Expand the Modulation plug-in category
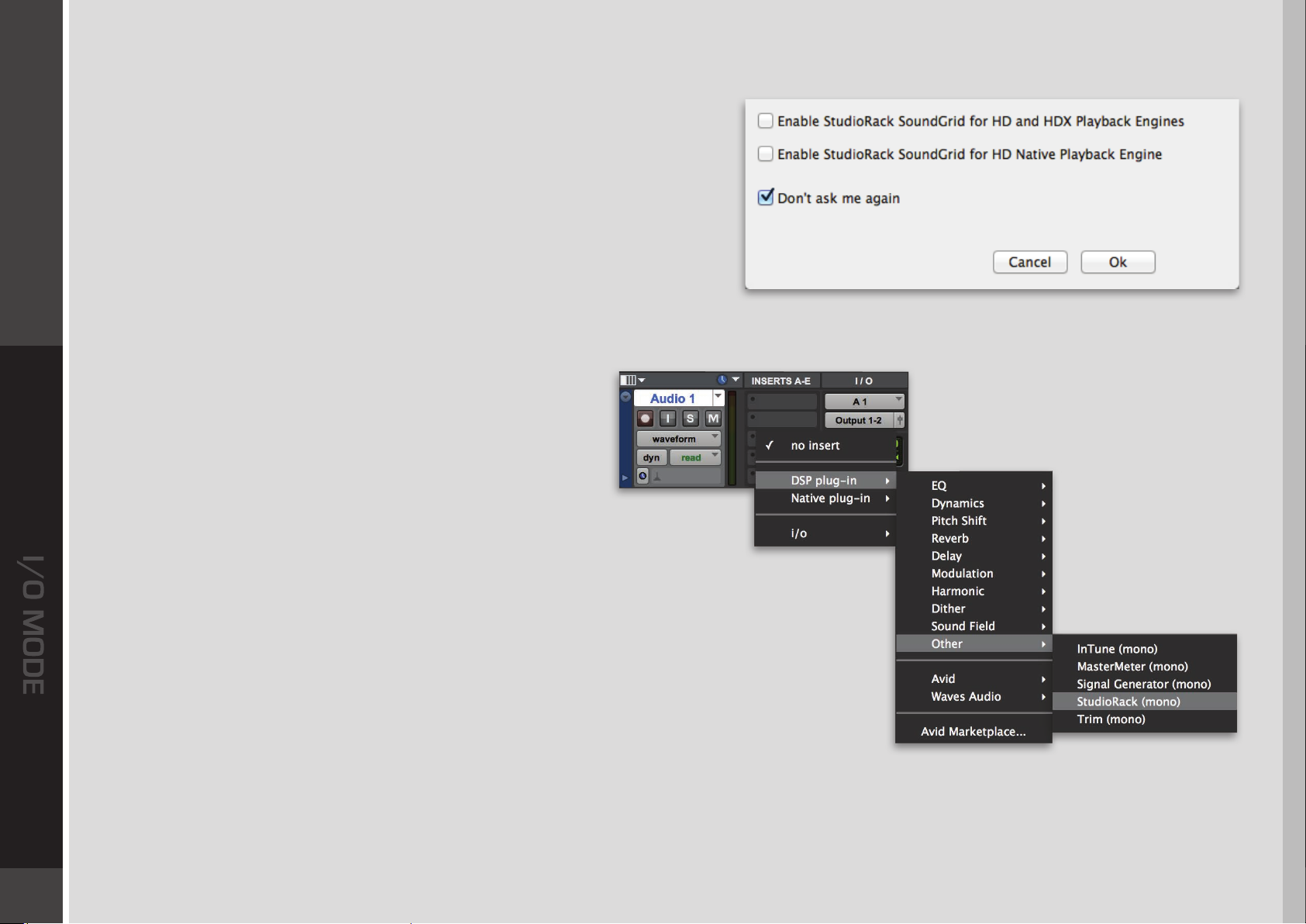This screenshot has height=924, width=1306. (974, 574)
